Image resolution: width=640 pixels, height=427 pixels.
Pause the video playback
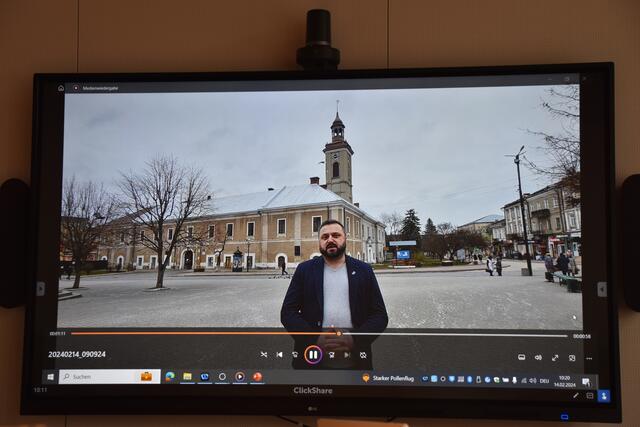pos(313,355)
